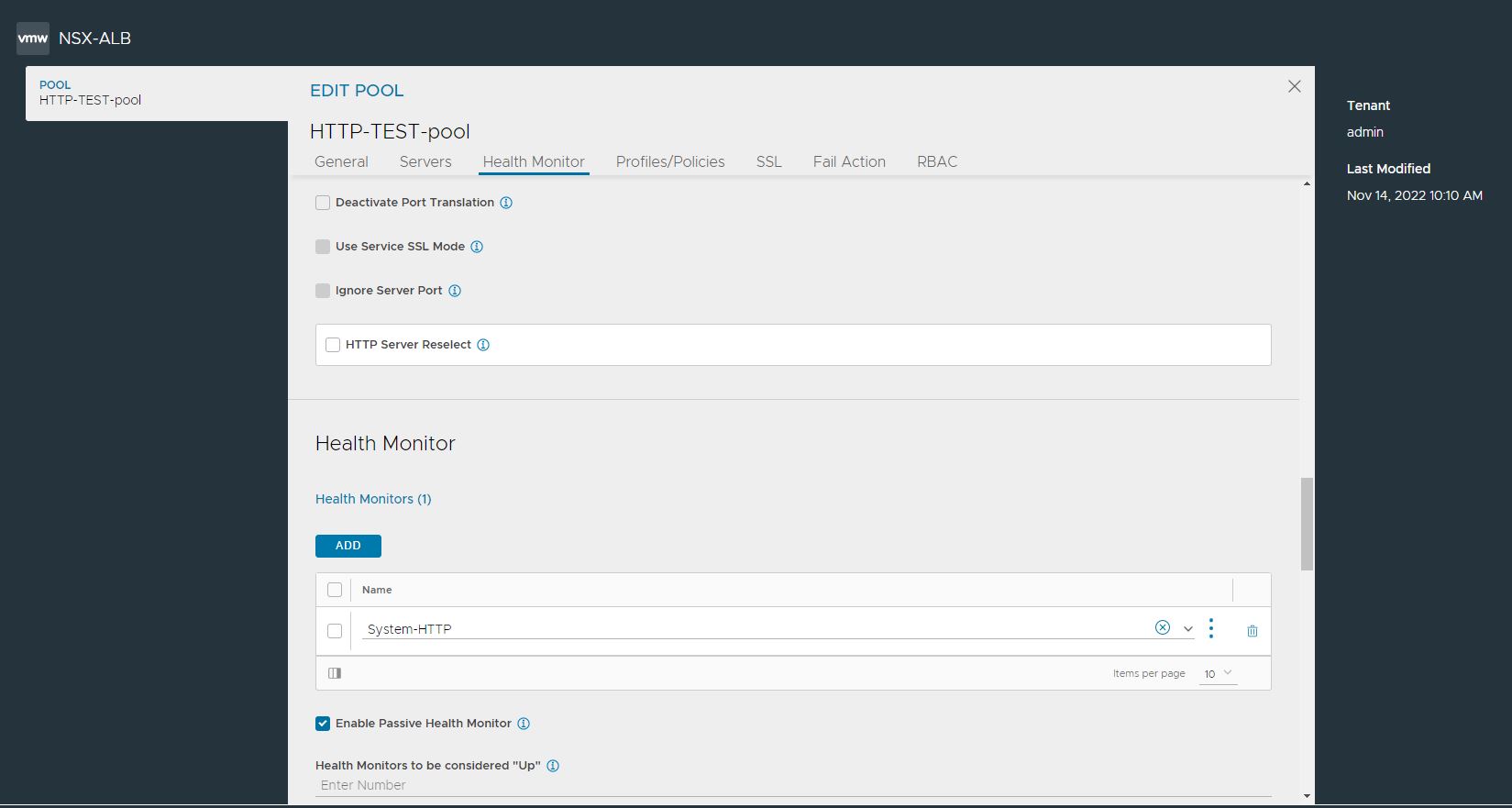Click the dialog vertical scrollbar thumb
The height and width of the screenshot is (808, 1512).
click(1307, 524)
